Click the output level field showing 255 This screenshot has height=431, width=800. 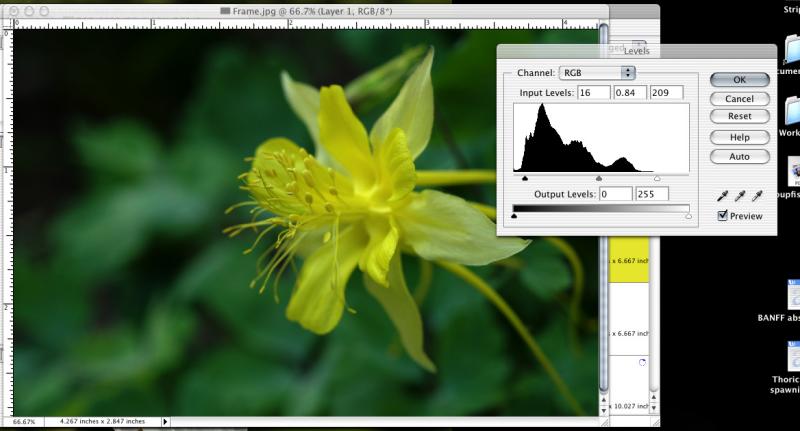point(652,194)
